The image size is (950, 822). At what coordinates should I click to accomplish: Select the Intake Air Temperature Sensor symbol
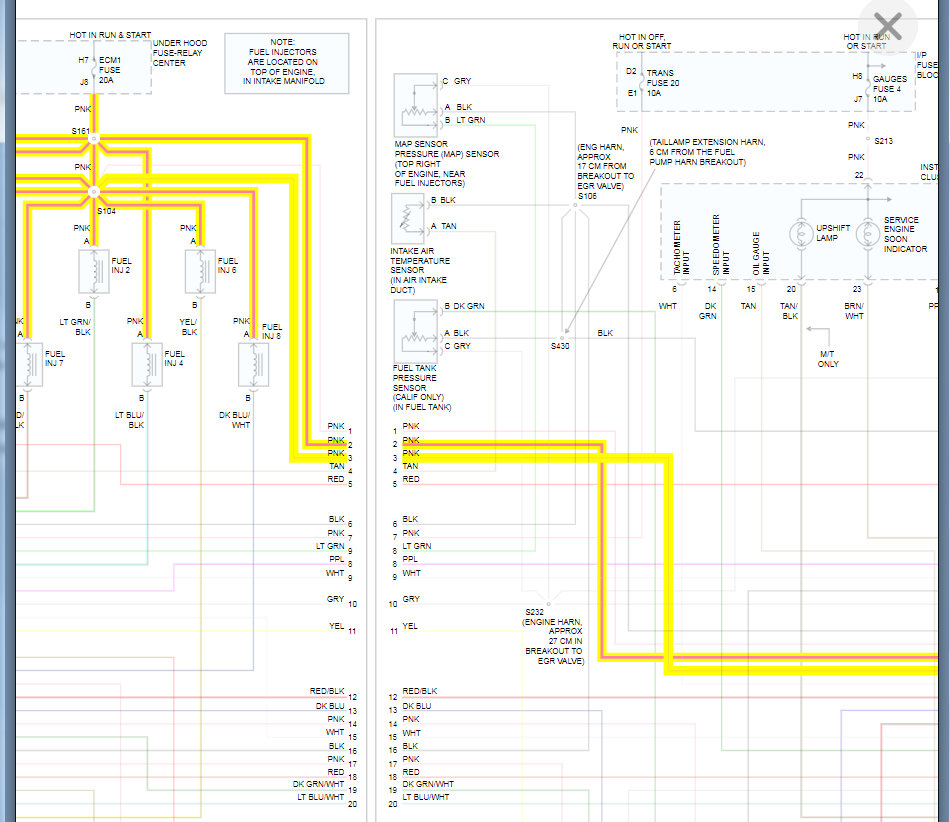(x=409, y=218)
